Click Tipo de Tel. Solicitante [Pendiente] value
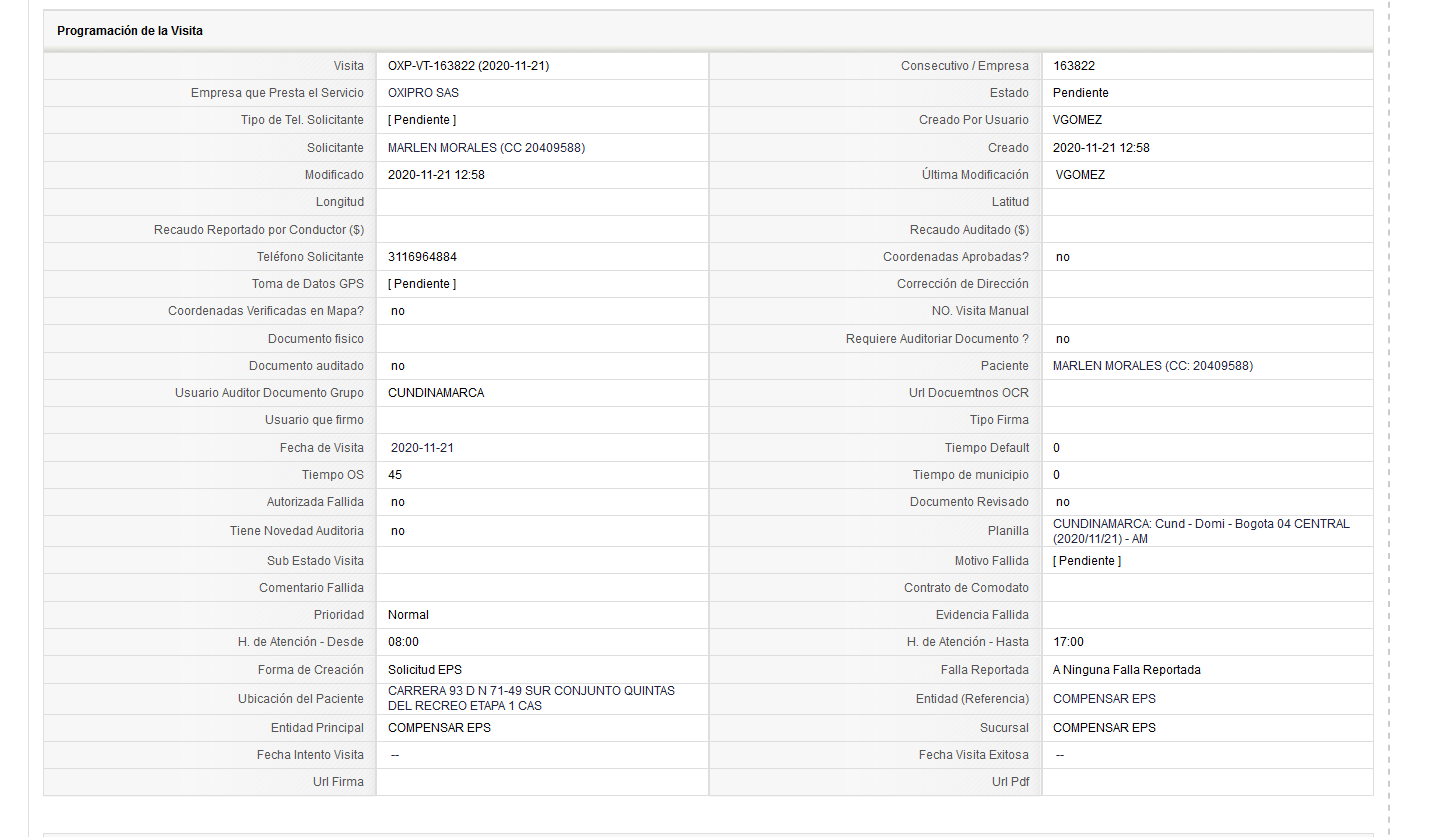This screenshot has width=1429, height=837. pyautogui.click(x=422, y=120)
